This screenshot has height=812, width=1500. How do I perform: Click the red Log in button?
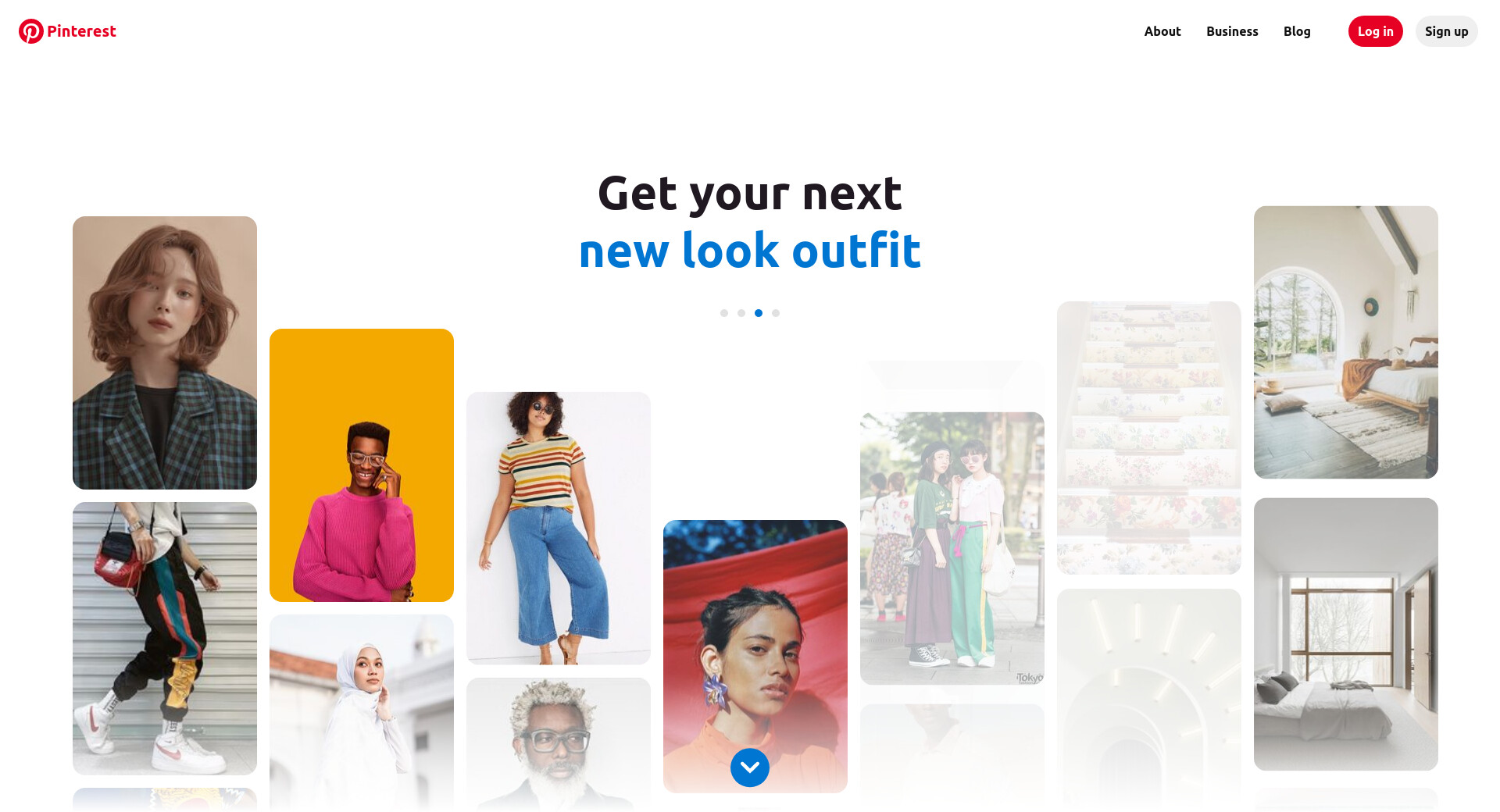point(1376,31)
